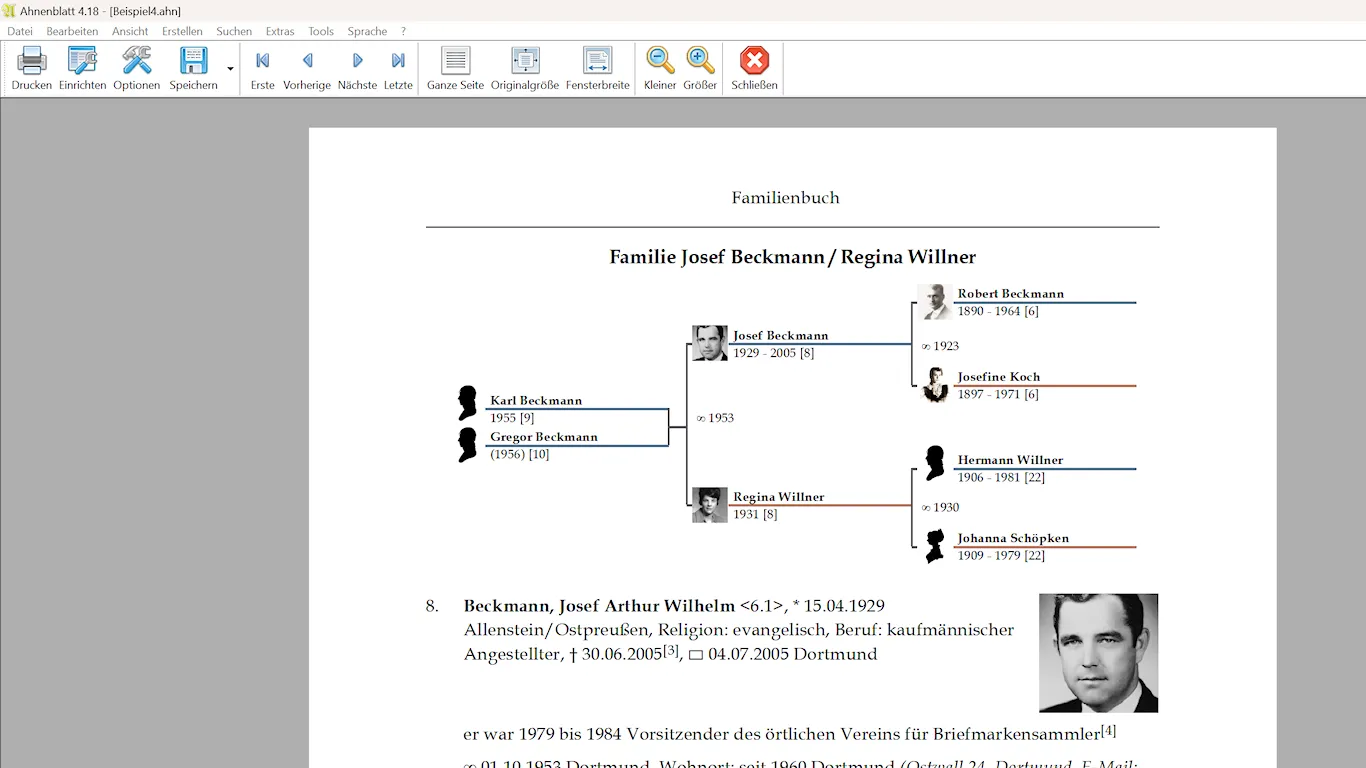Screen dimensions: 1366x768
Task: Open the Sprache menu
Action: [x=367, y=31]
